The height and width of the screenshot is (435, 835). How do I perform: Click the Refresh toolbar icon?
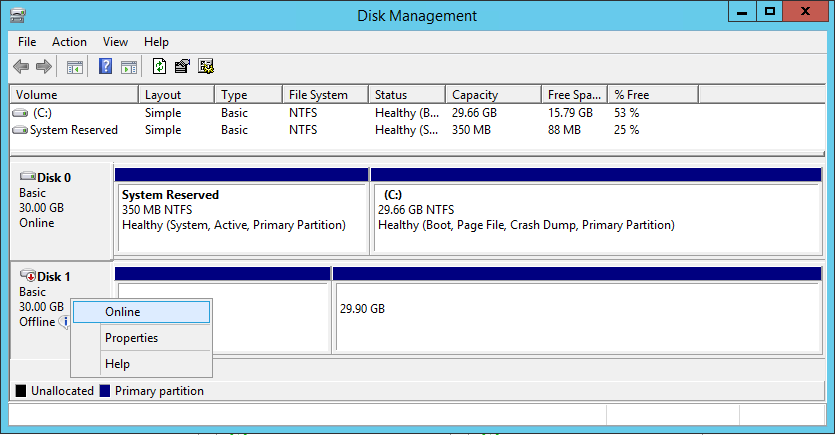click(x=159, y=66)
